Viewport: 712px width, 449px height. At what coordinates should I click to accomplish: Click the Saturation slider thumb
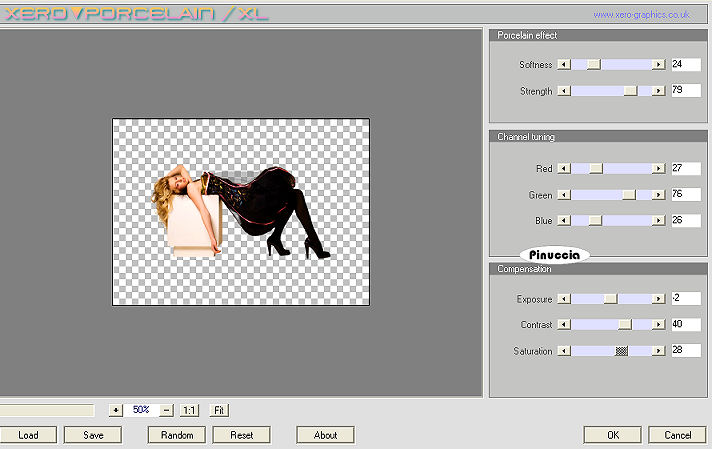tap(622, 351)
